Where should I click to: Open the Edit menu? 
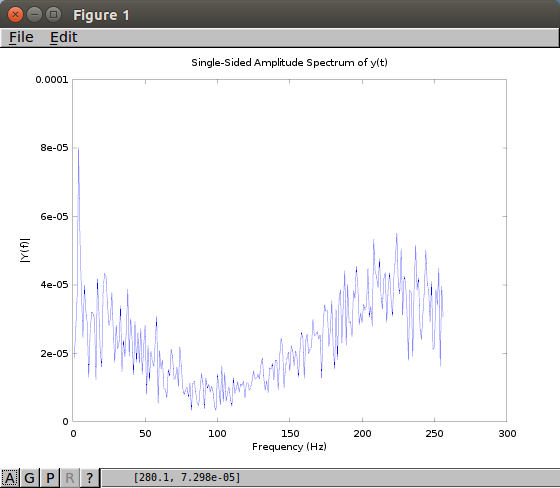tap(63, 37)
